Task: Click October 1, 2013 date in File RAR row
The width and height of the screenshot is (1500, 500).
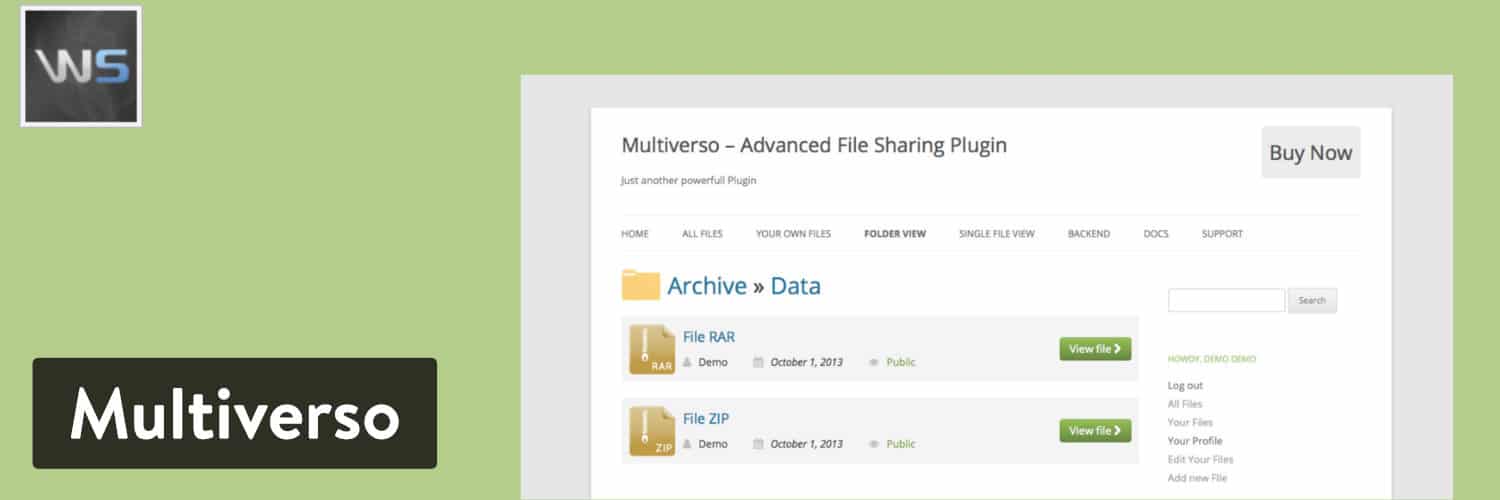Action: [x=807, y=362]
